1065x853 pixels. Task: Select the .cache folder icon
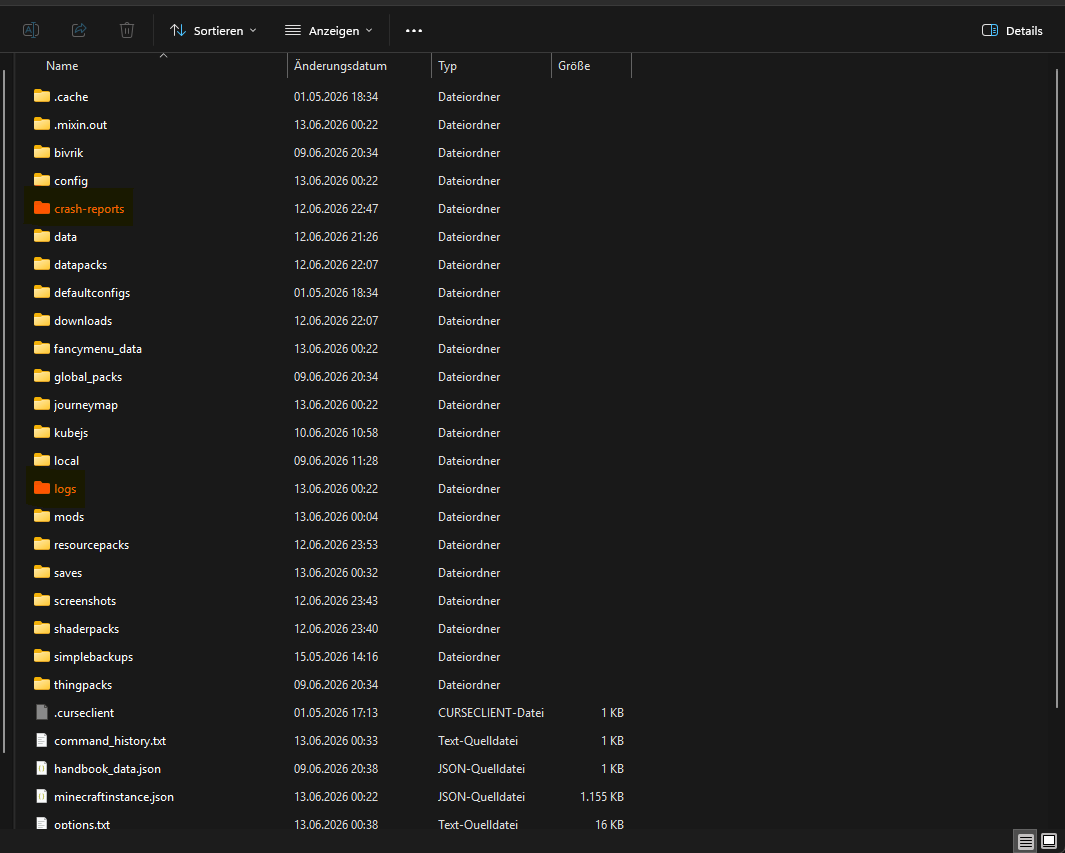pyautogui.click(x=42, y=96)
